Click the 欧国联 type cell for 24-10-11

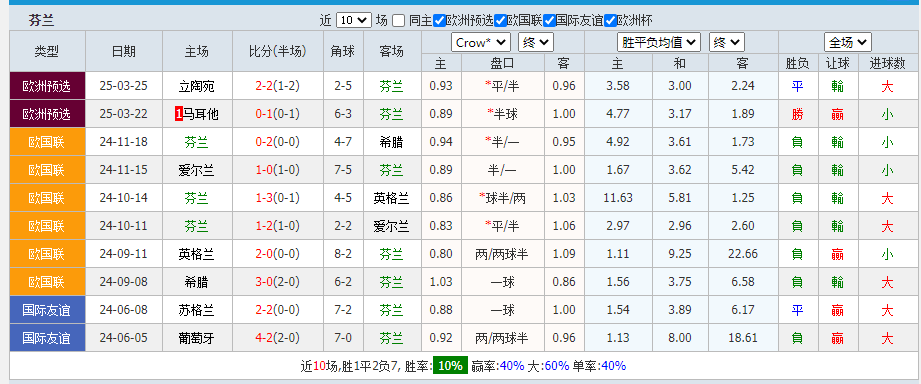47,226
